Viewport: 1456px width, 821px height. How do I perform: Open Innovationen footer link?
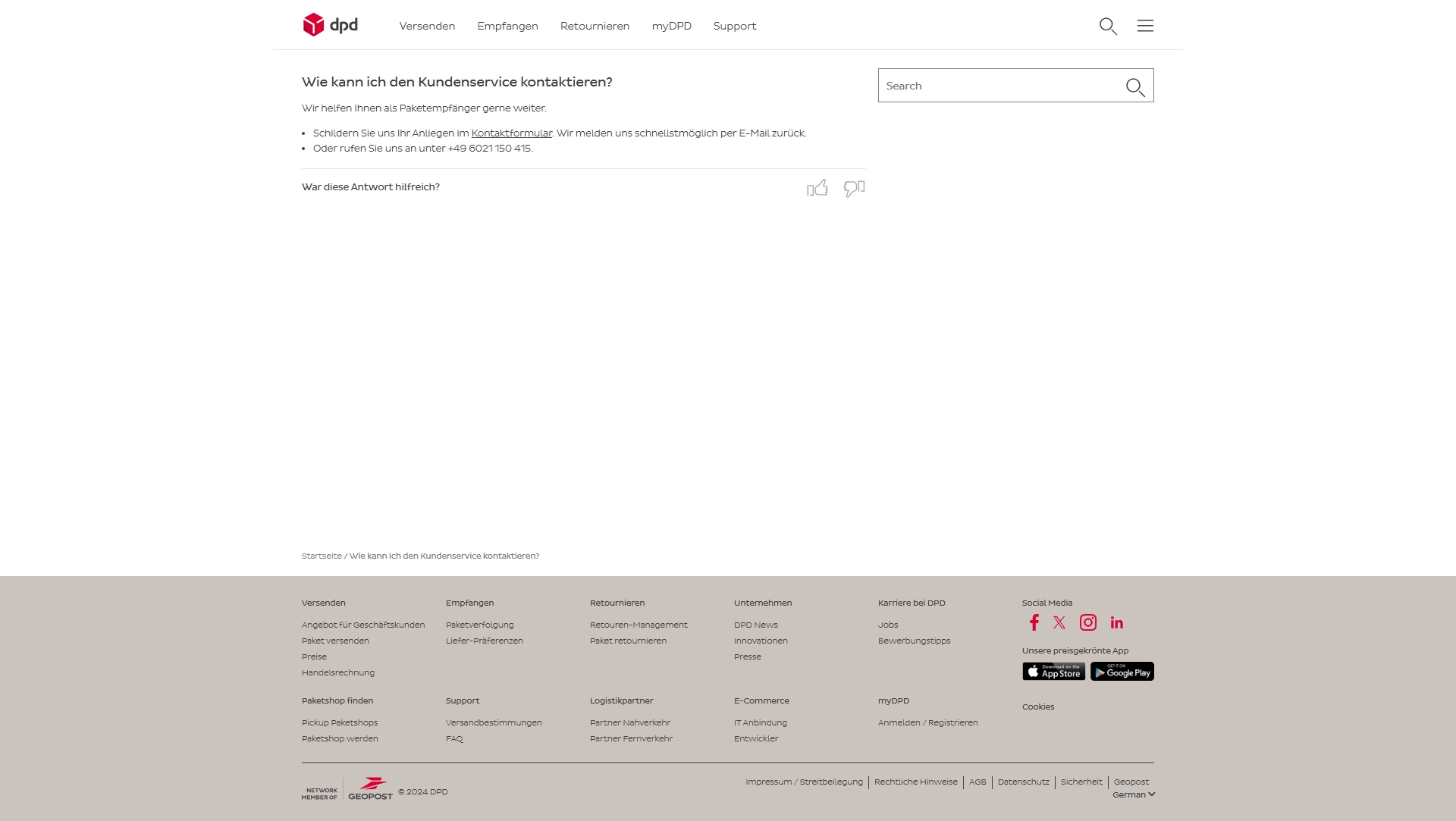pyautogui.click(x=761, y=641)
